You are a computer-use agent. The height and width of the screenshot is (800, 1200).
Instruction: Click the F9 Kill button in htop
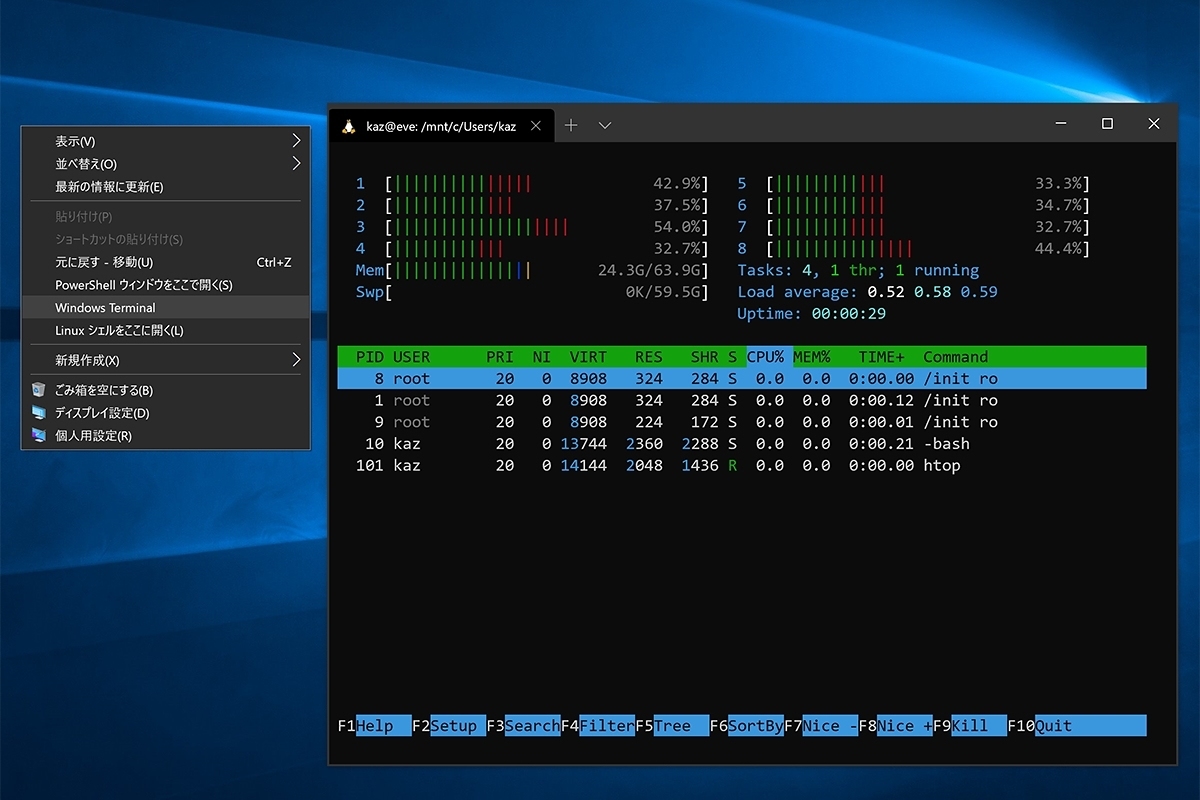coord(969,726)
